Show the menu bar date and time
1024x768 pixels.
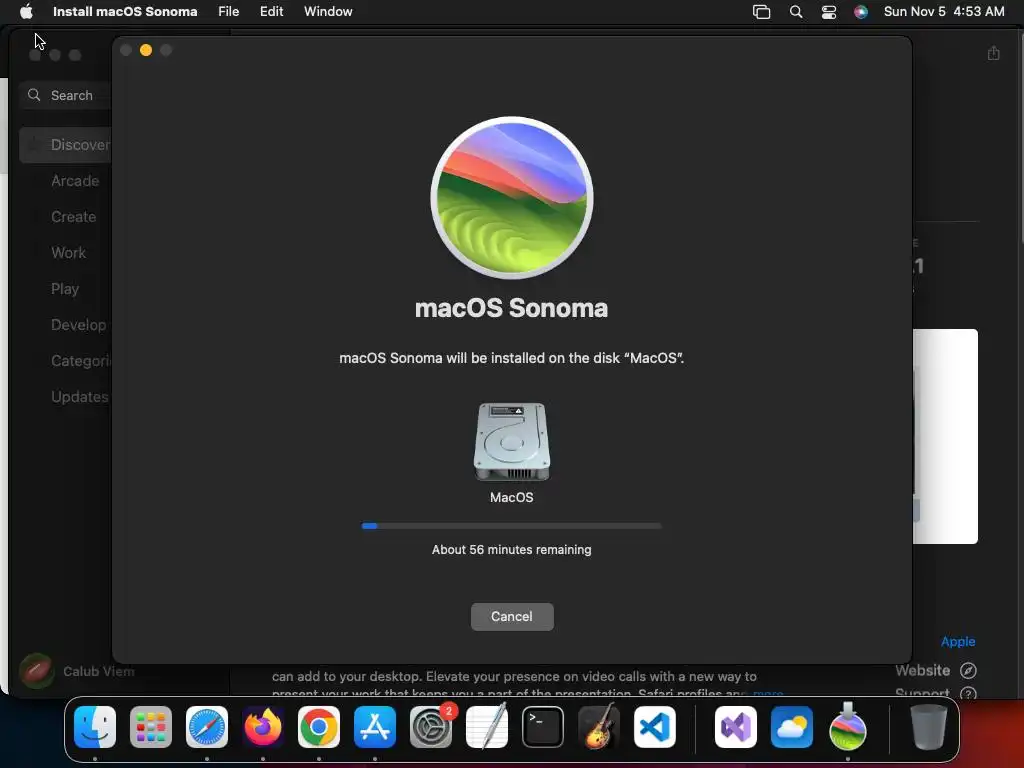tap(944, 11)
